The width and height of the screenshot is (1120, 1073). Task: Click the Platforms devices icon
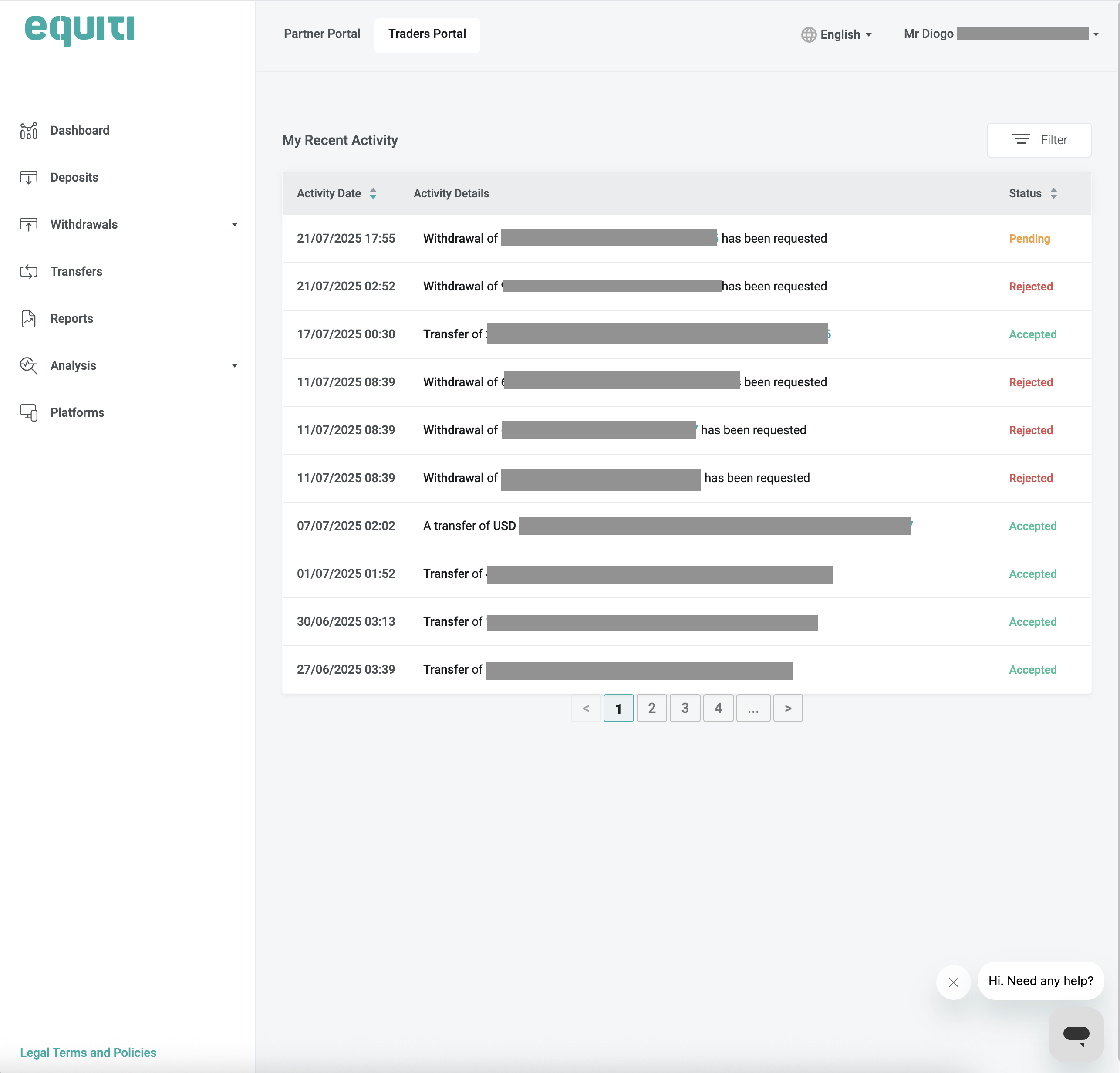[29, 412]
